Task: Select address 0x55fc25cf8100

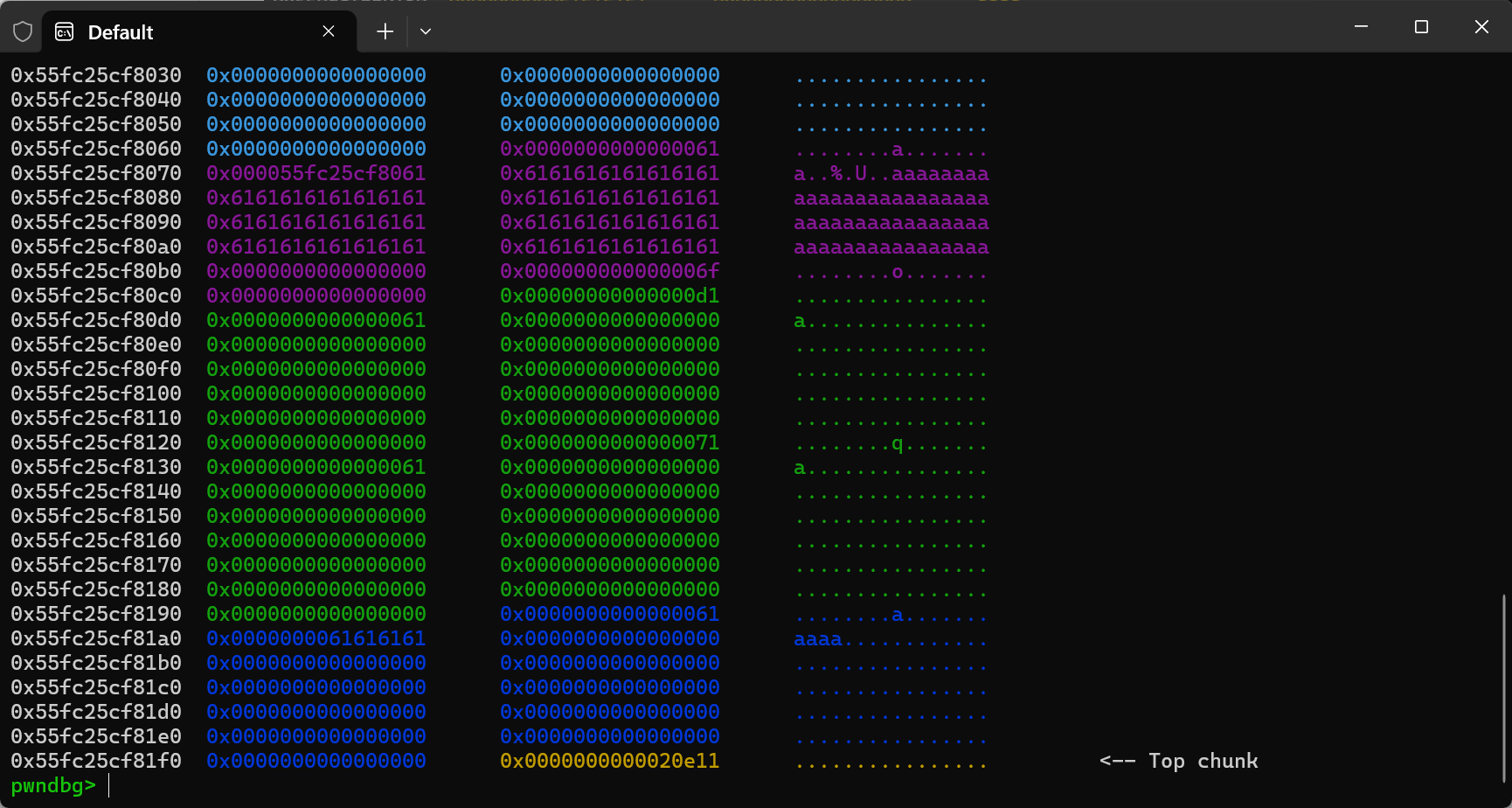Action: click(96, 394)
